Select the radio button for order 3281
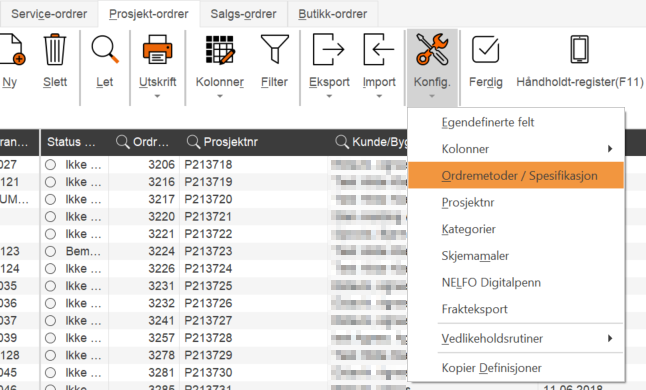The width and height of the screenshot is (646, 390). click(50, 373)
